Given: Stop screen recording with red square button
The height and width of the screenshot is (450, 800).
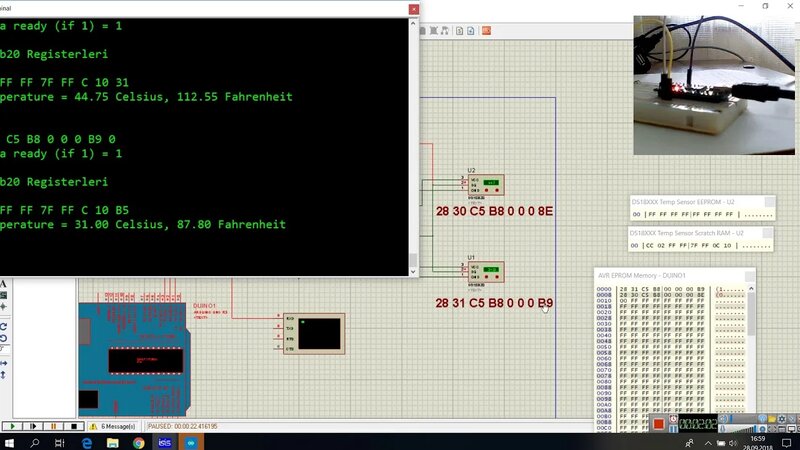Looking at the screenshot, I should [659, 424].
